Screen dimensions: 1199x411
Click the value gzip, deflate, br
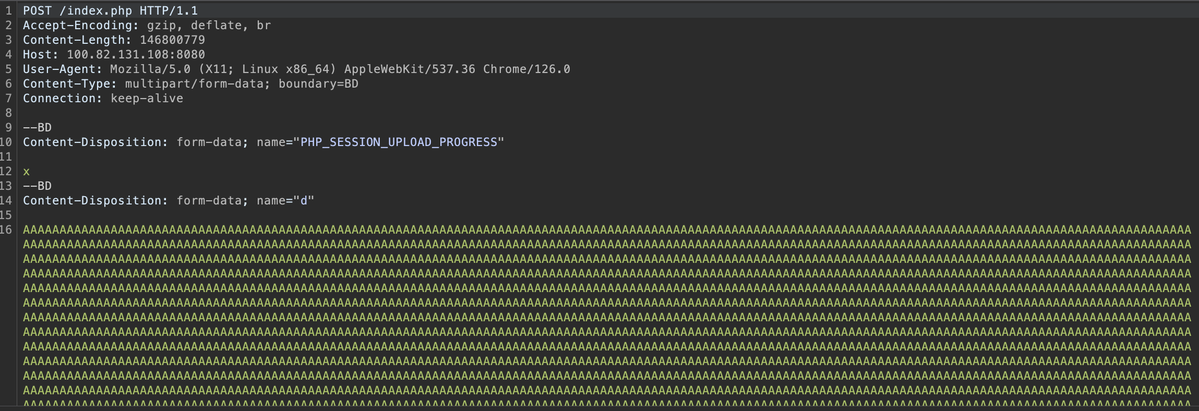(209, 25)
